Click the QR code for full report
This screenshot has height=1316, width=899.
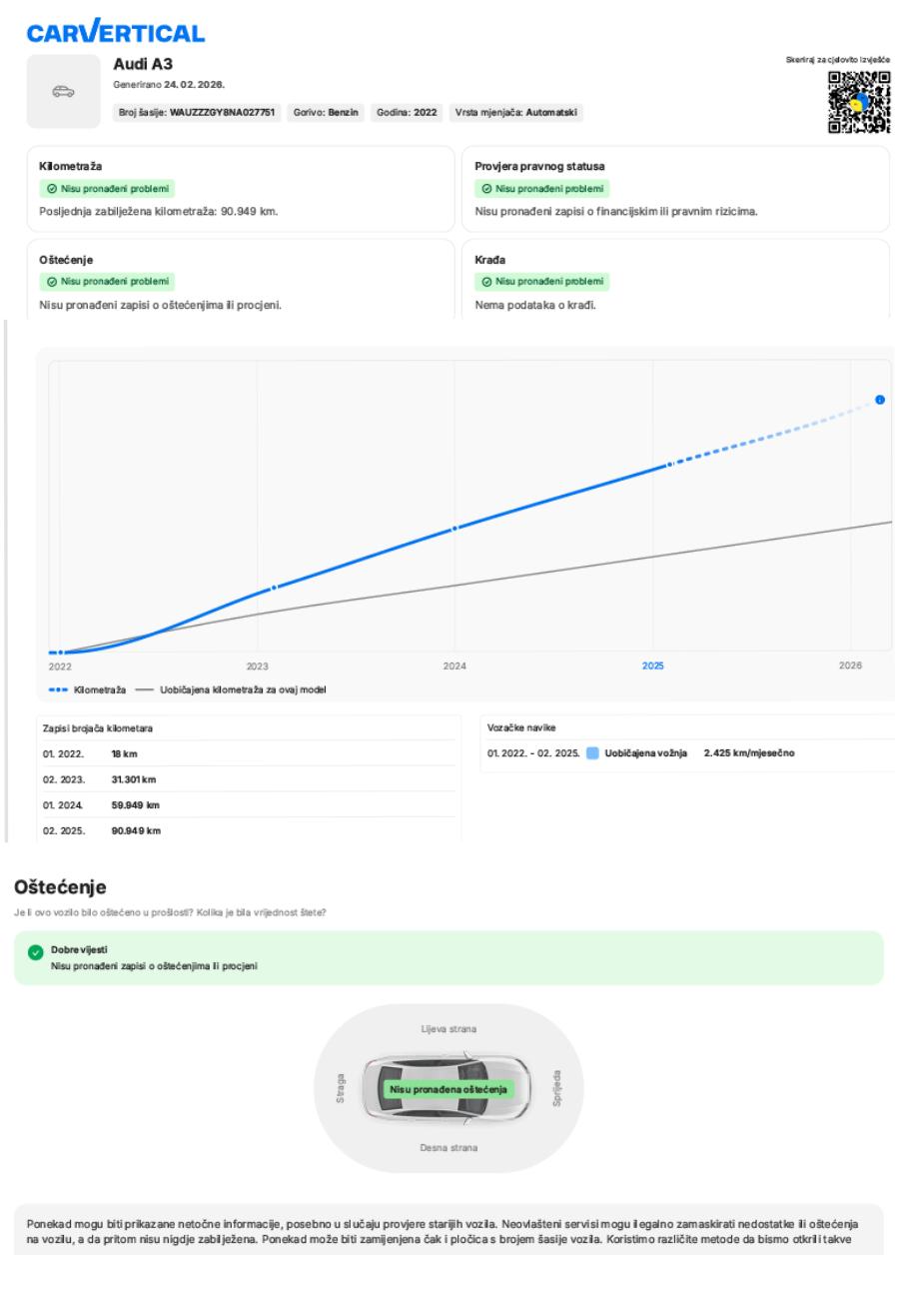pyautogui.click(x=860, y=103)
